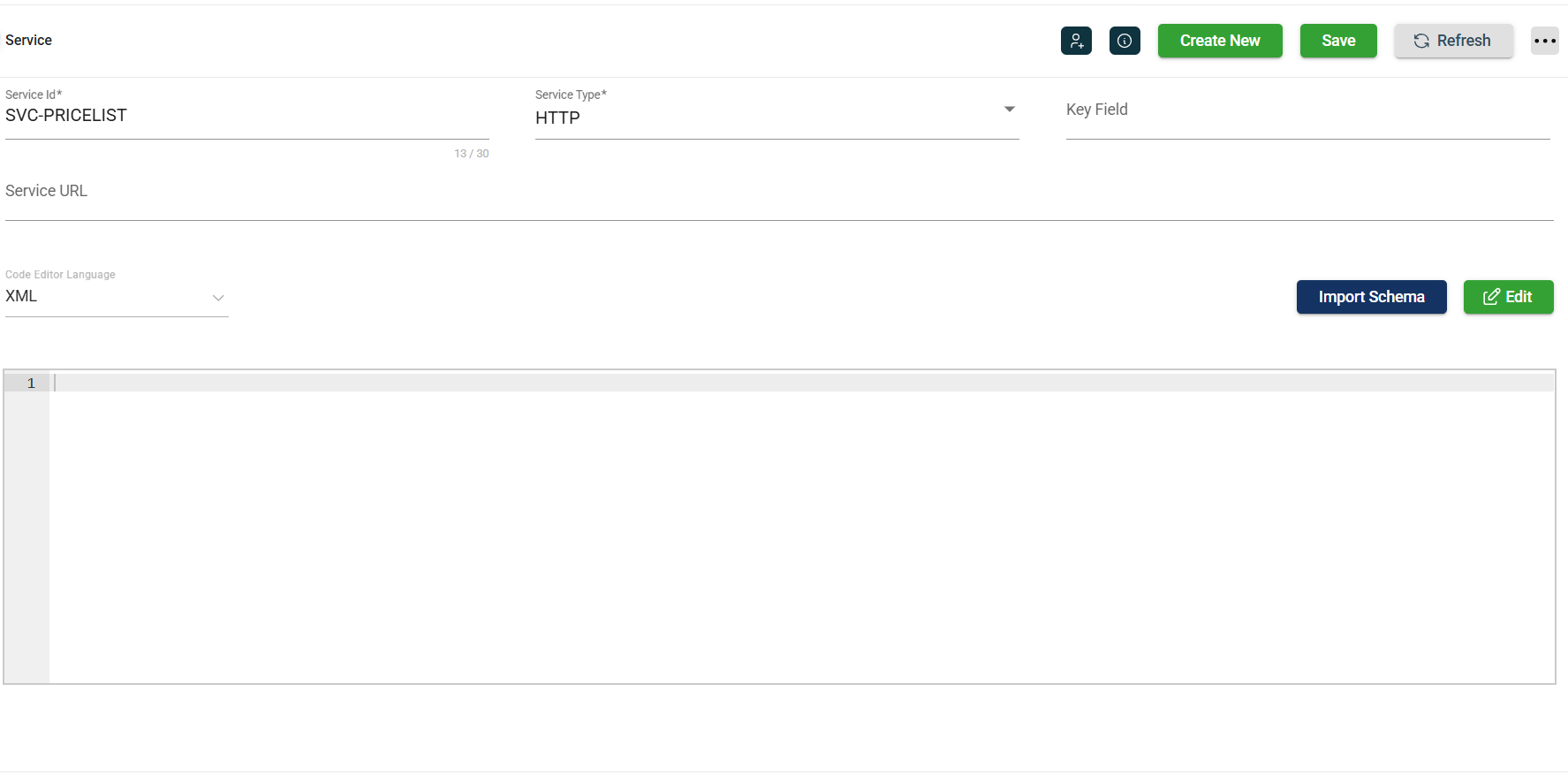Focus the Service Id field SVC-PRICELIST
The width and height of the screenshot is (1568, 775).
(x=246, y=116)
